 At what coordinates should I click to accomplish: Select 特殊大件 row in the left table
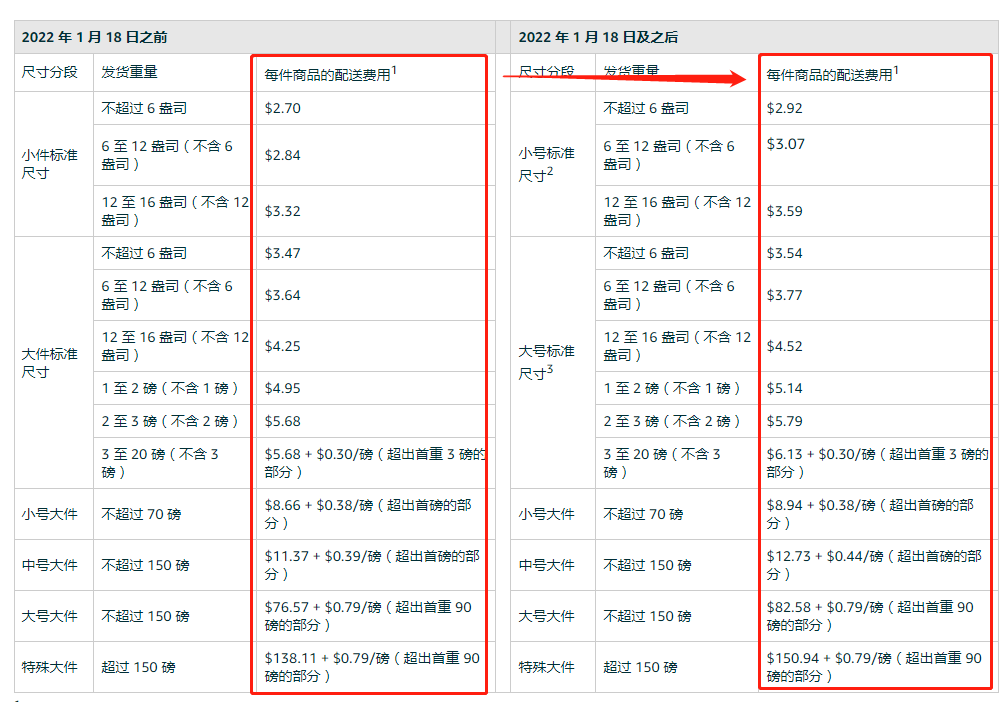point(255,667)
